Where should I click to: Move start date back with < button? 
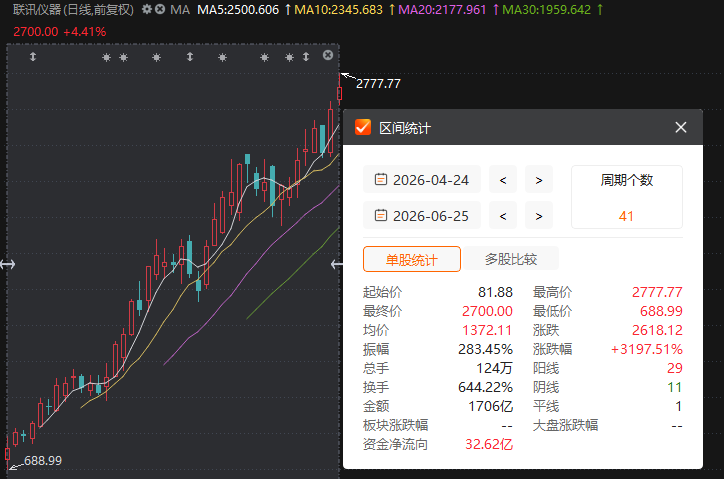click(503, 179)
